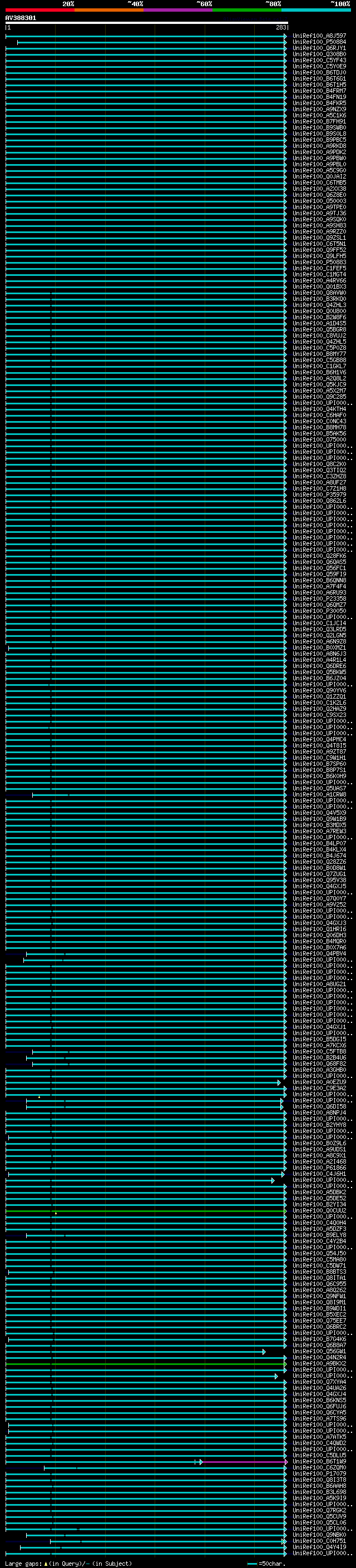Select UniRef100_A7REW3 label

click(x=319, y=832)
